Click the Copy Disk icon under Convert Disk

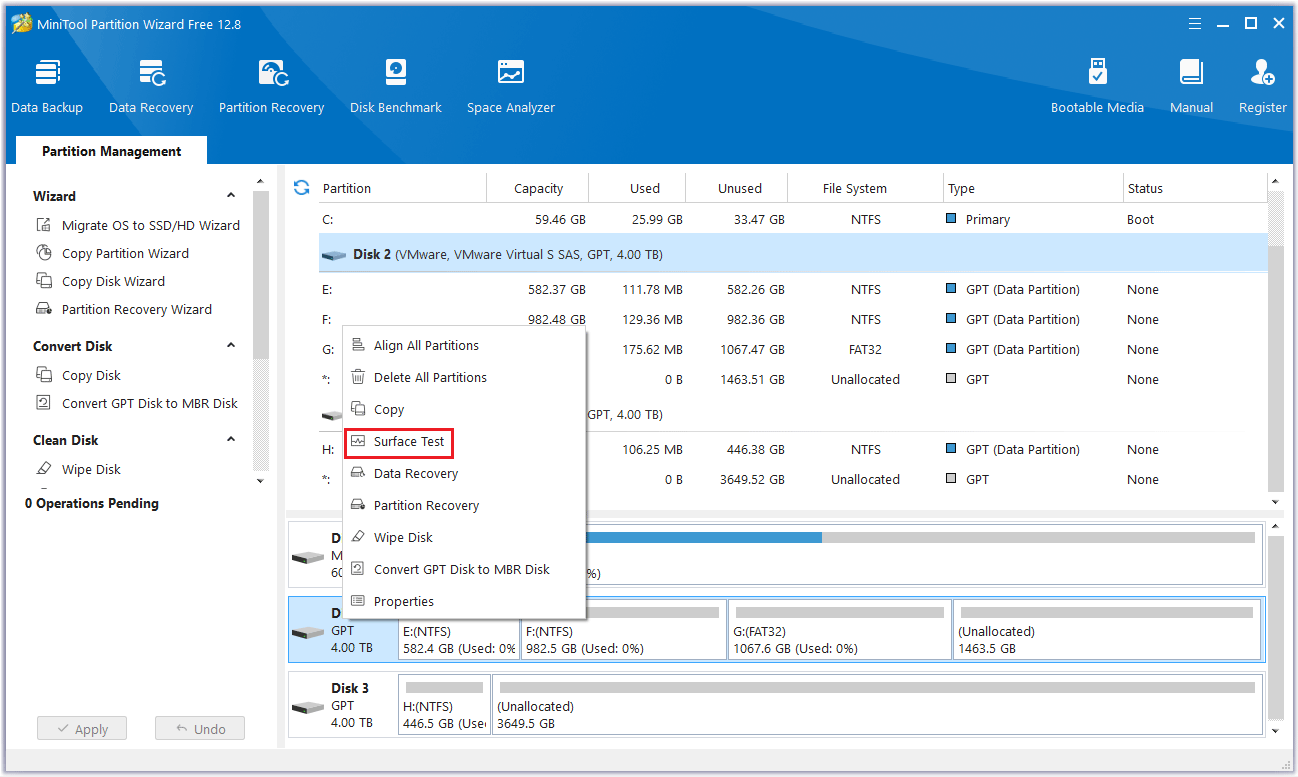coord(44,375)
